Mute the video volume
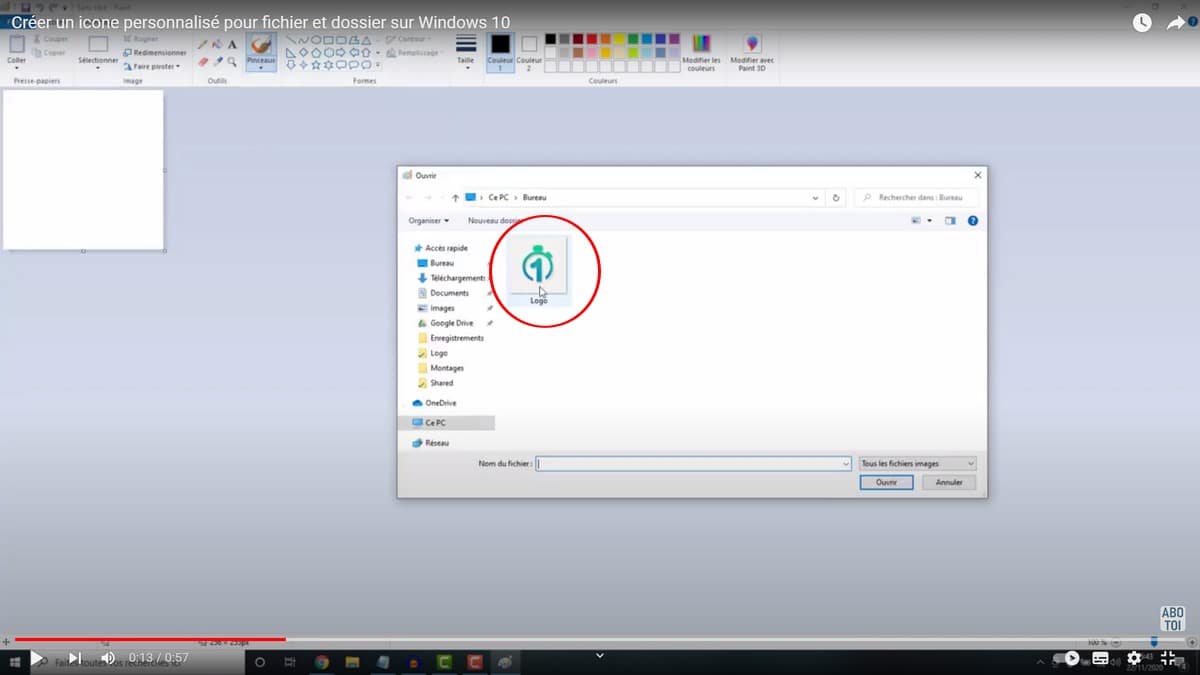This screenshot has height=675, width=1200. (x=108, y=658)
